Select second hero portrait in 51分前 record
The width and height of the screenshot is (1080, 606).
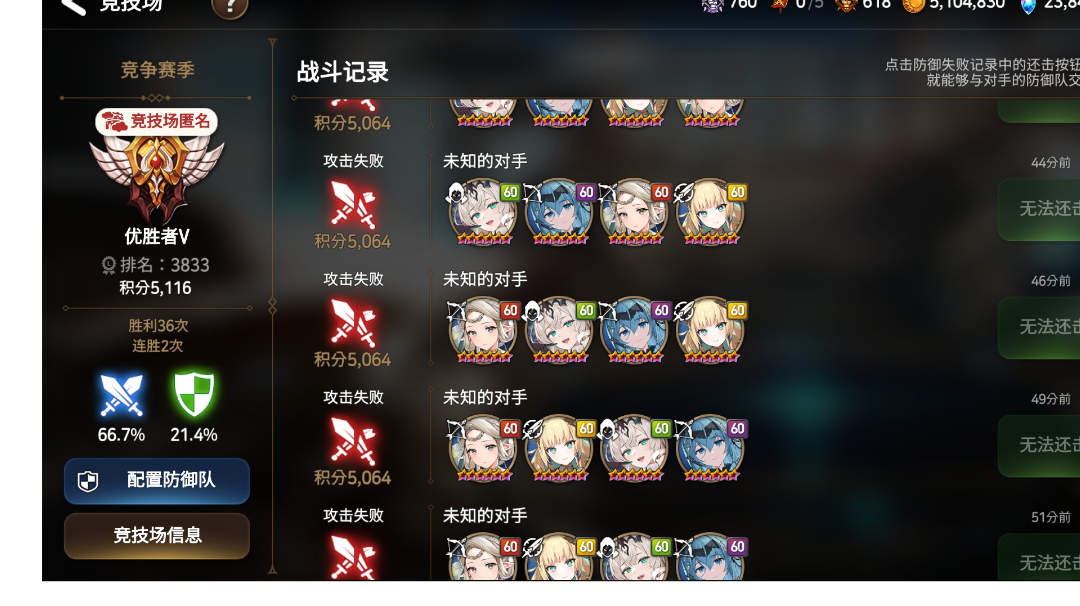point(559,557)
